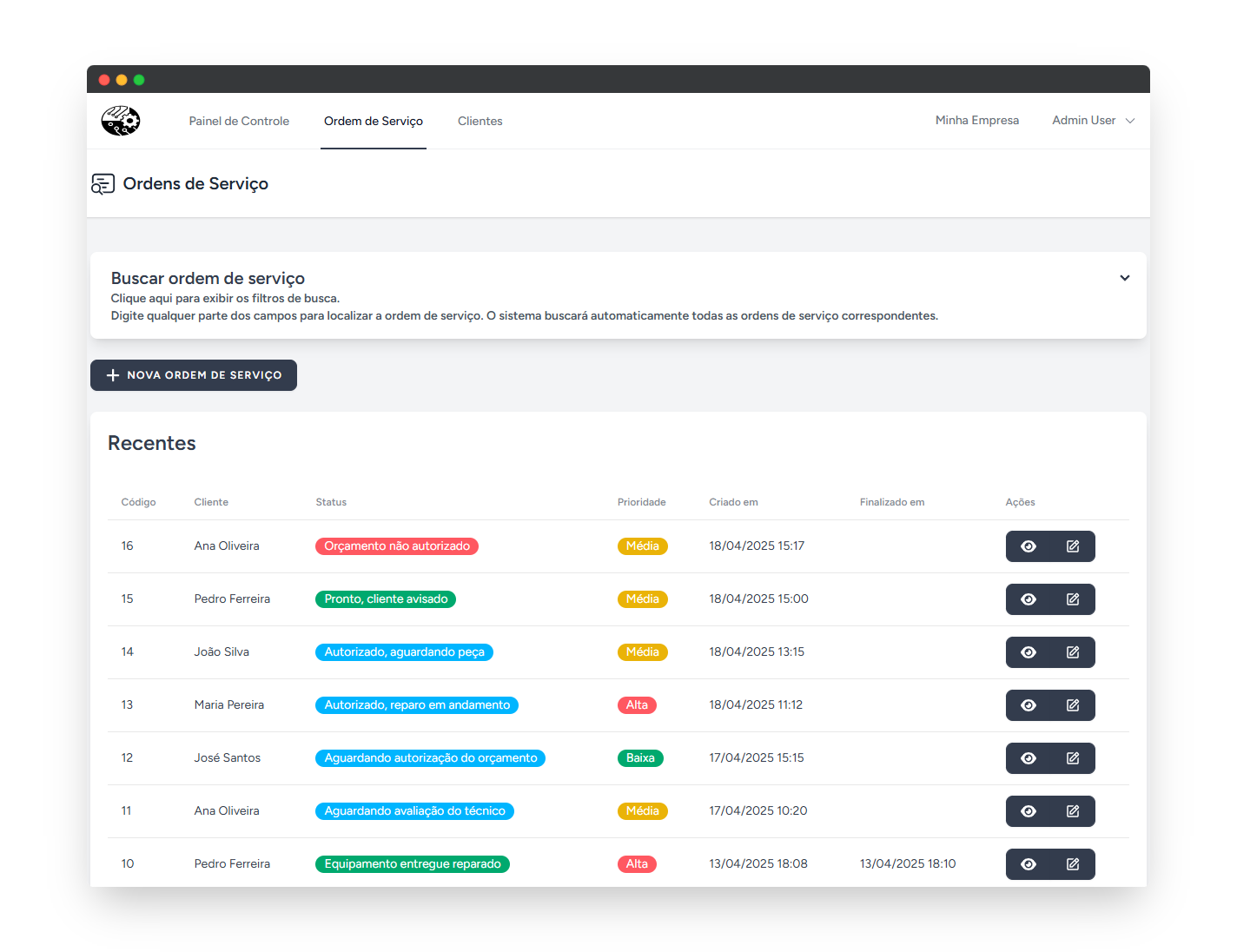Viewport: 1237px width, 952px height.
Task: Open eye icon for order 13
Action: [1029, 705]
